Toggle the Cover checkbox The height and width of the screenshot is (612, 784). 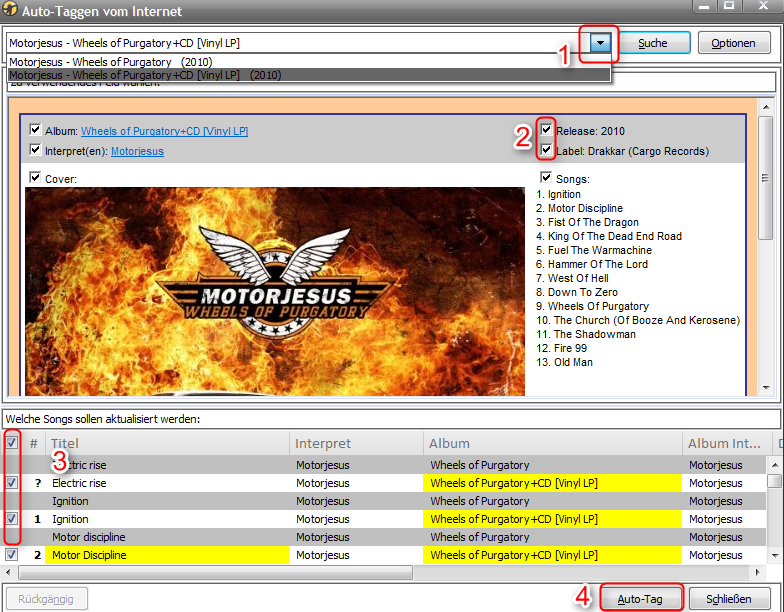35,178
